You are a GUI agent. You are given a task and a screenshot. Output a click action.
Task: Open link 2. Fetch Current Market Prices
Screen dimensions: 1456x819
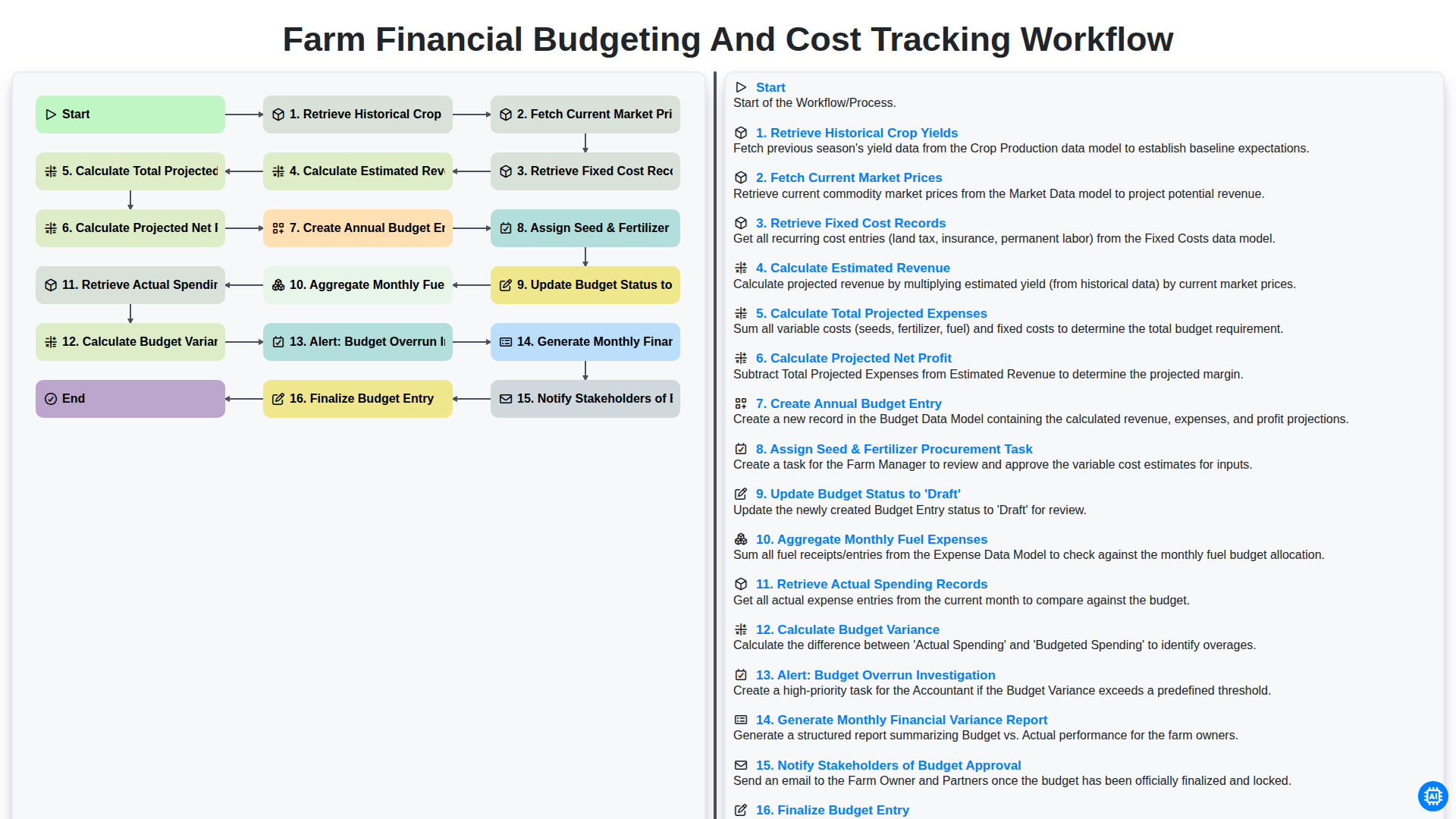[x=849, y=177]
